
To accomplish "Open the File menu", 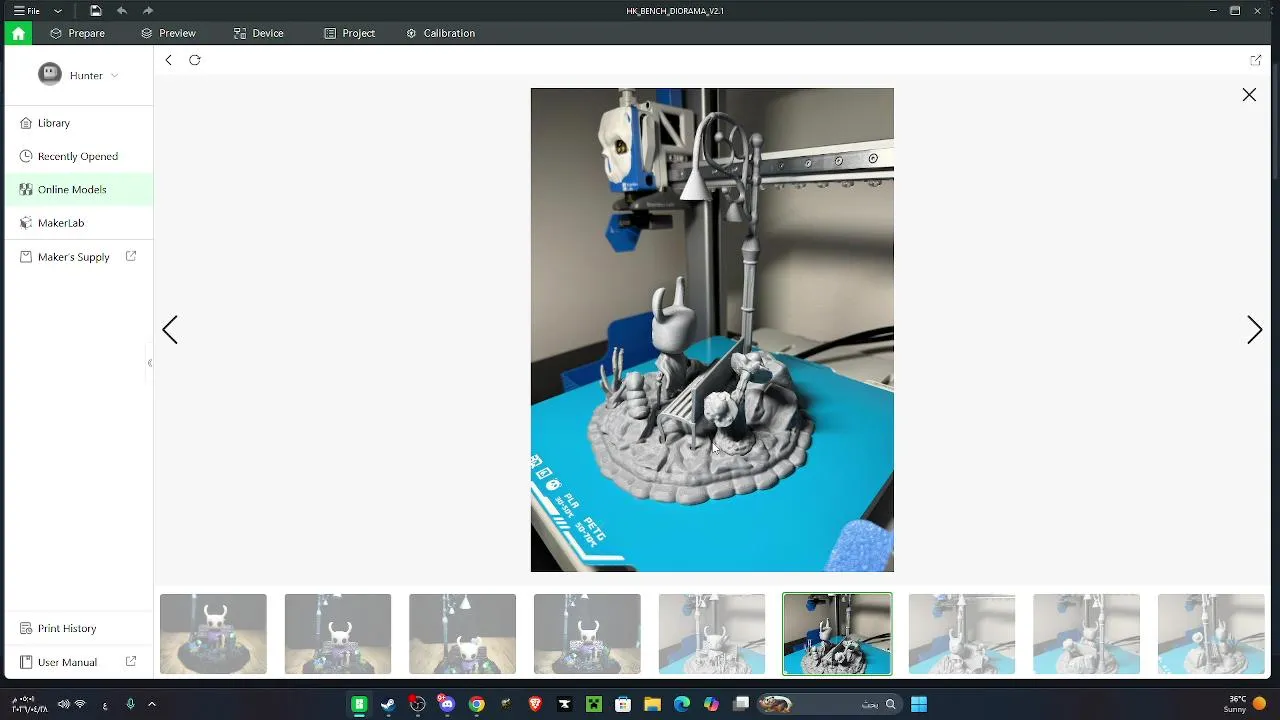I will tap(27, 11).
